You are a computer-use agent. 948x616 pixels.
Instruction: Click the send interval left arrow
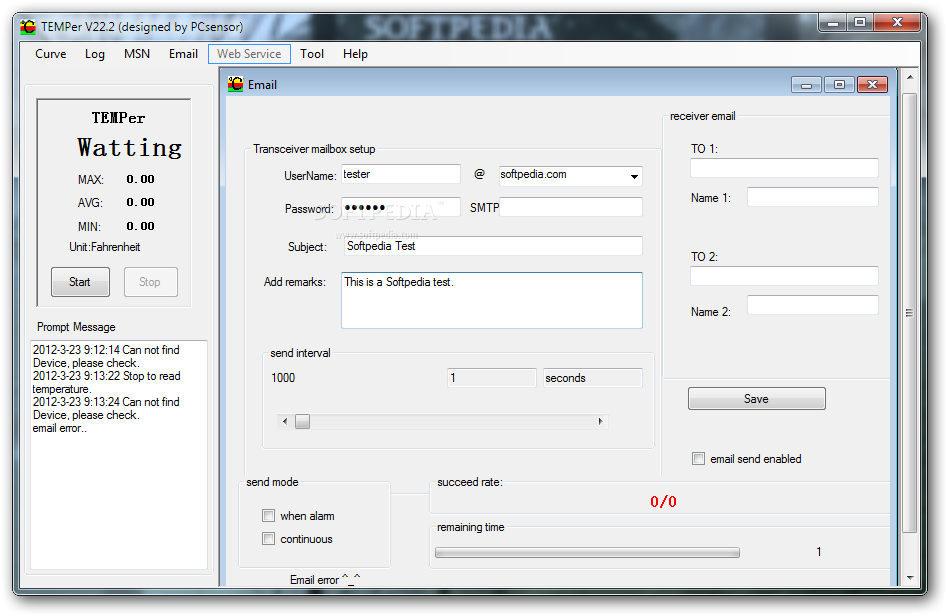coord(285,421)
